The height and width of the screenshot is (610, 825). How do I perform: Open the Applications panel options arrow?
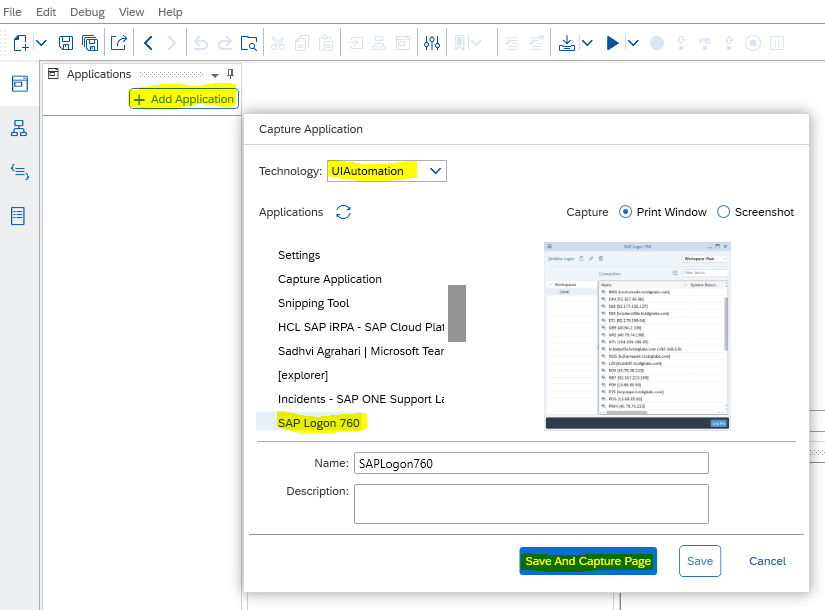pos(215,75)
